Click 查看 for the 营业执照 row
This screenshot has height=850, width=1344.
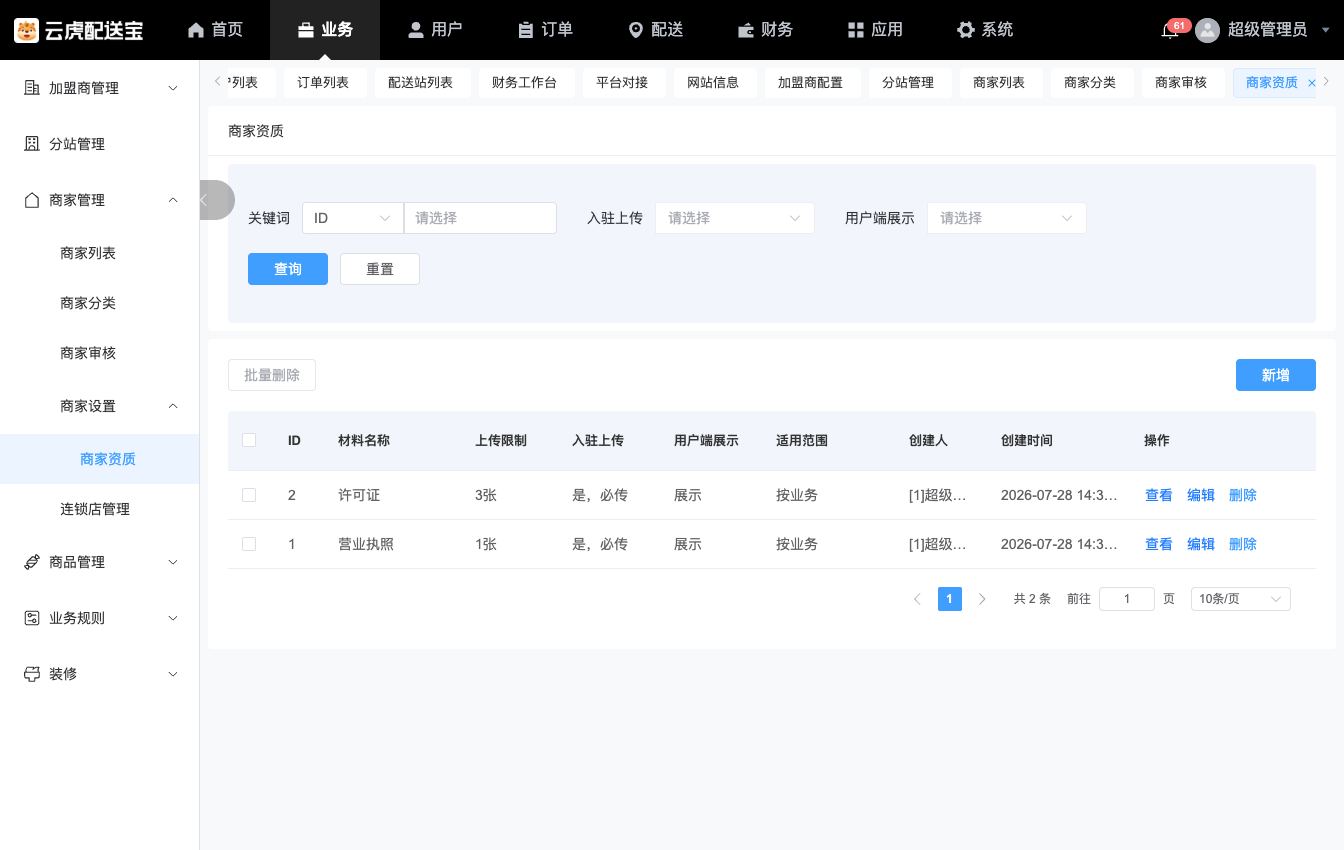(x=1159, y=544)
